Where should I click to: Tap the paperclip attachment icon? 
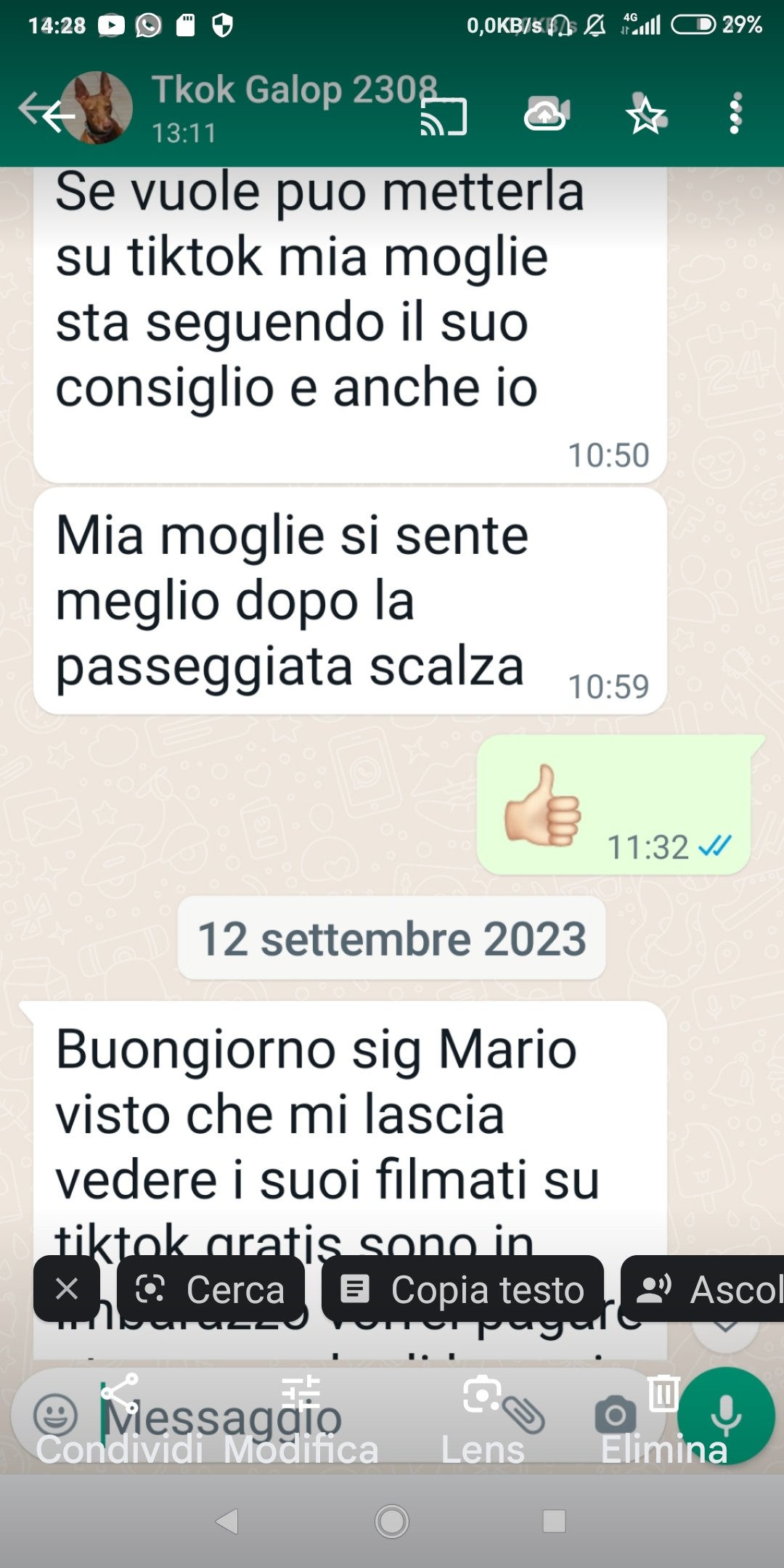(x=524, y=1416)
